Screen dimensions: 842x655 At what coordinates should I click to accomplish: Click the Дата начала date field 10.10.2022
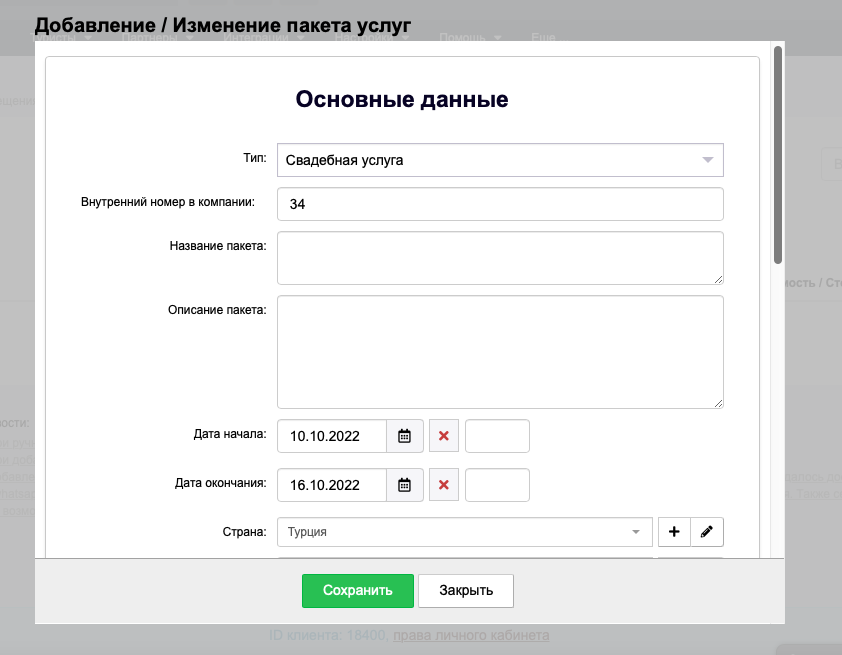(332, 436)
